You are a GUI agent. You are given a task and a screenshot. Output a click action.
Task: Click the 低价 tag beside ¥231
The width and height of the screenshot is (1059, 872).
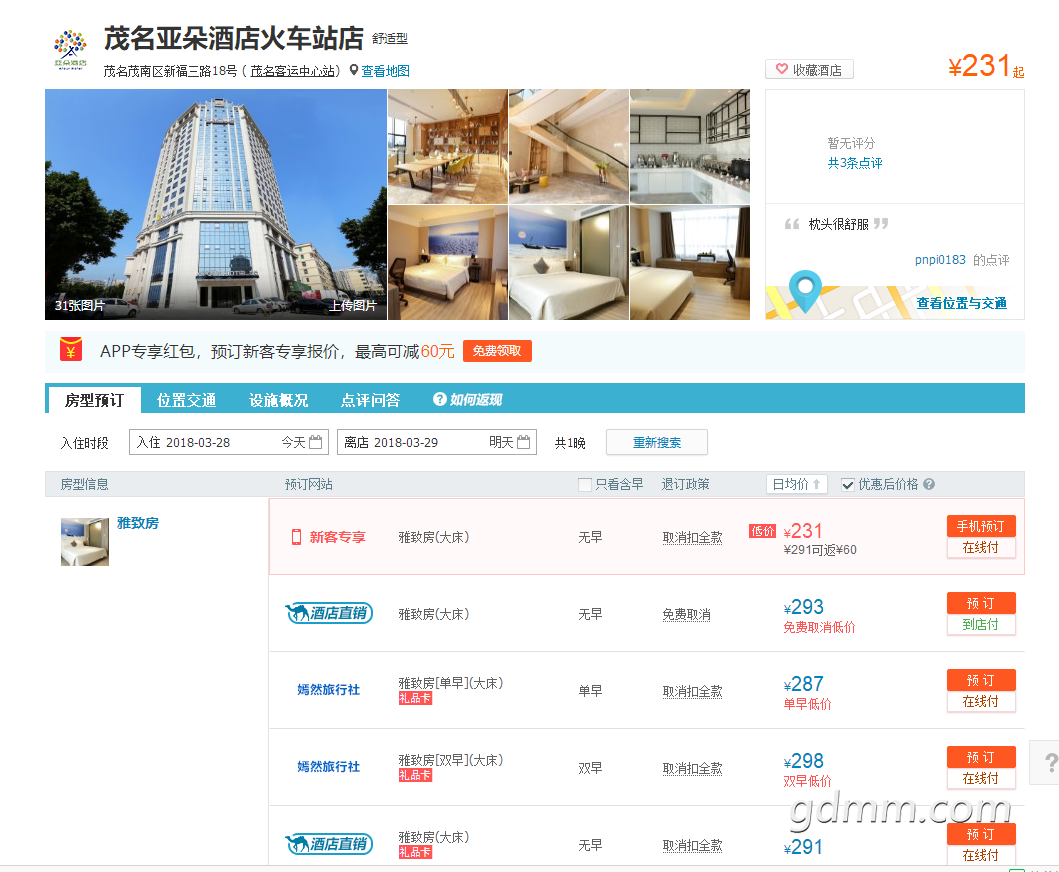763,531
